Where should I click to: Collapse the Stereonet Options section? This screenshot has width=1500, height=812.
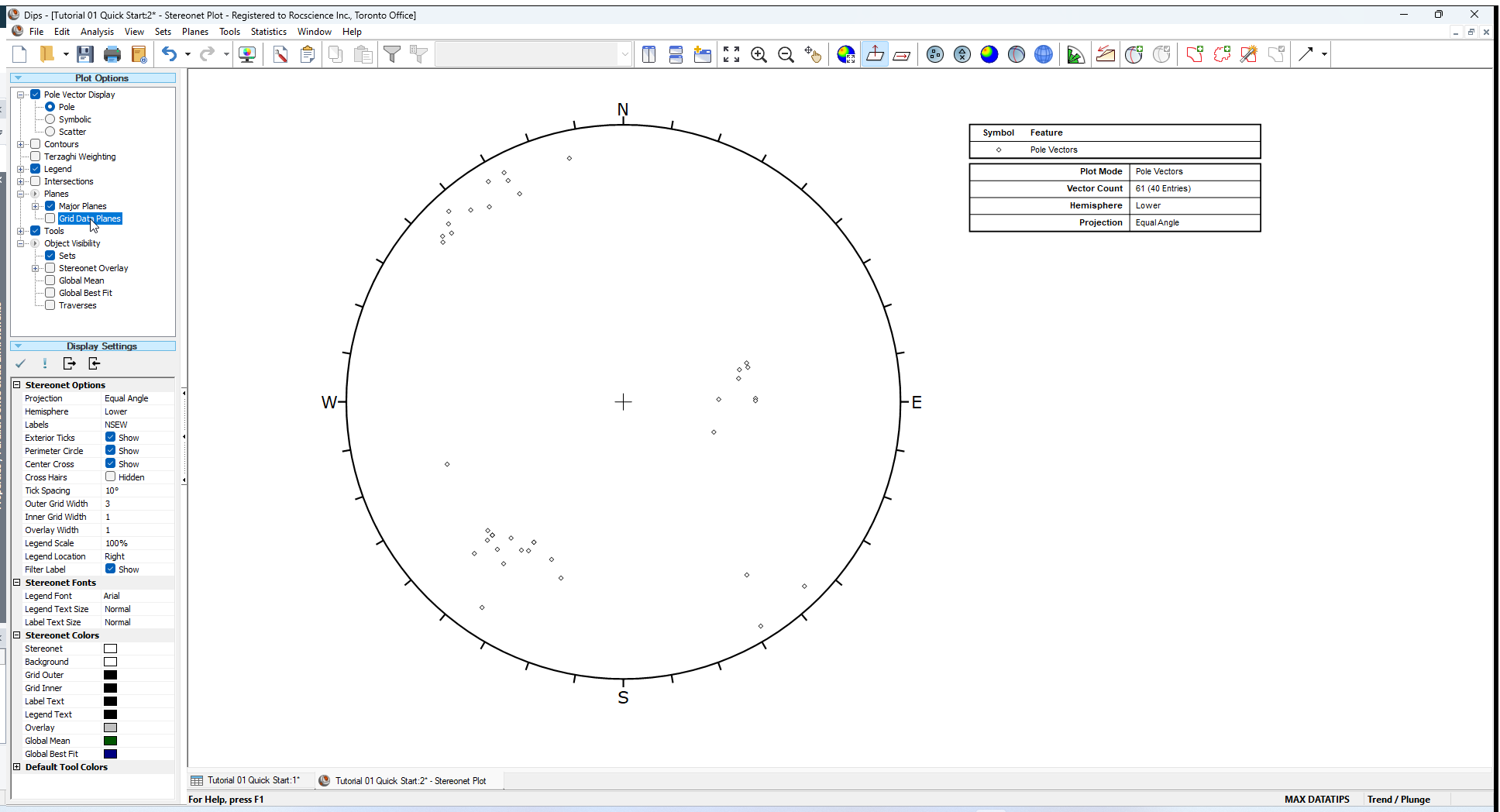pos(17,384)
